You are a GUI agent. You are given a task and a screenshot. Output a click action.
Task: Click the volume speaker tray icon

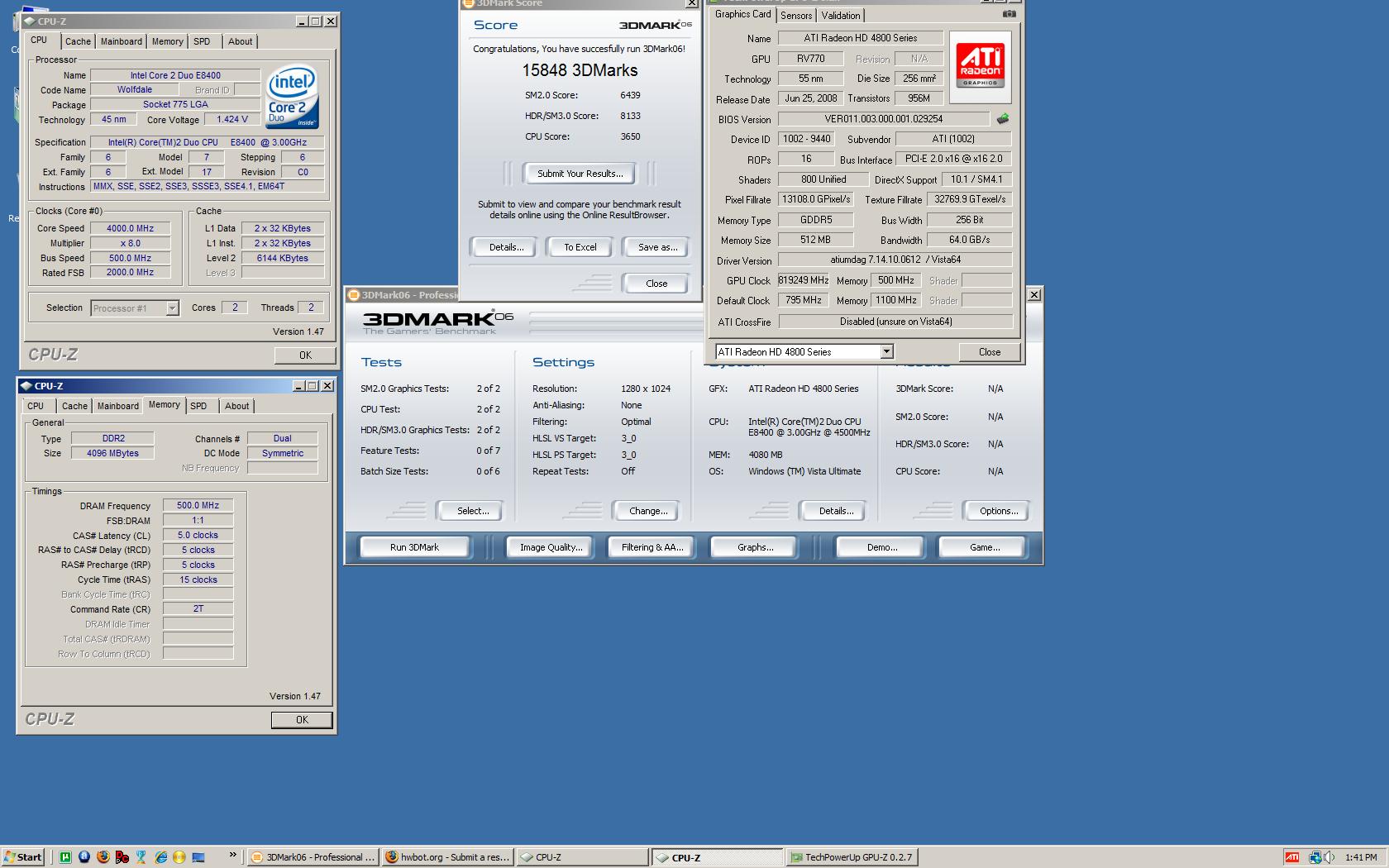(x=1329, y=857)
